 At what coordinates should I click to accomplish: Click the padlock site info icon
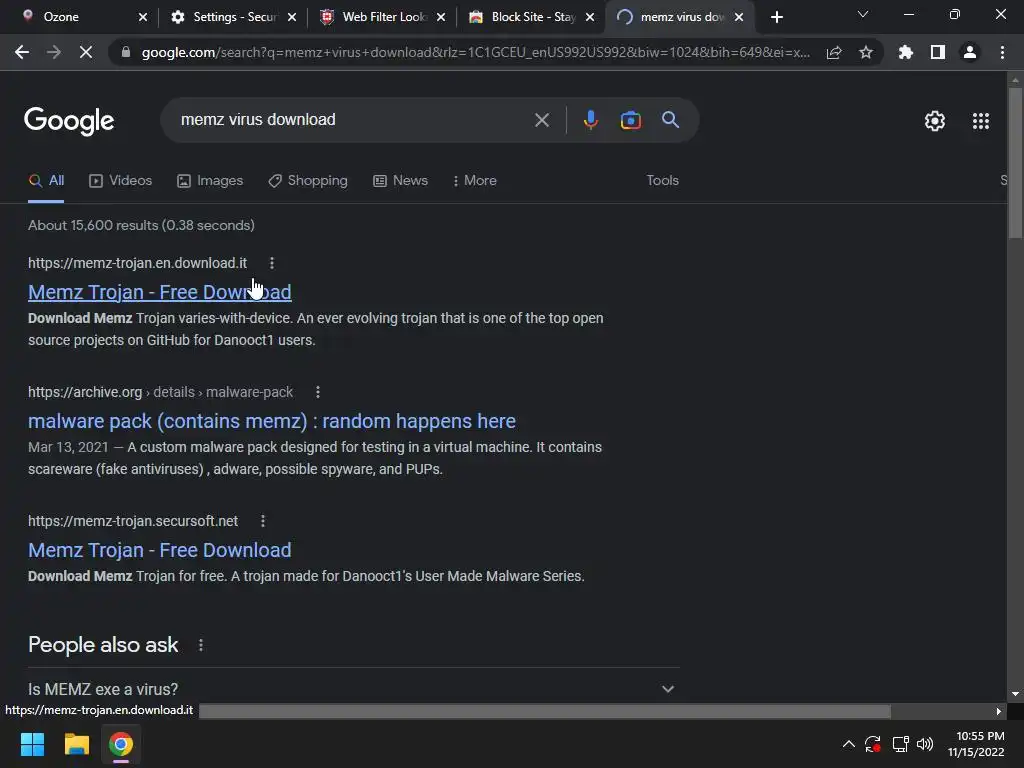pos(126,52)
